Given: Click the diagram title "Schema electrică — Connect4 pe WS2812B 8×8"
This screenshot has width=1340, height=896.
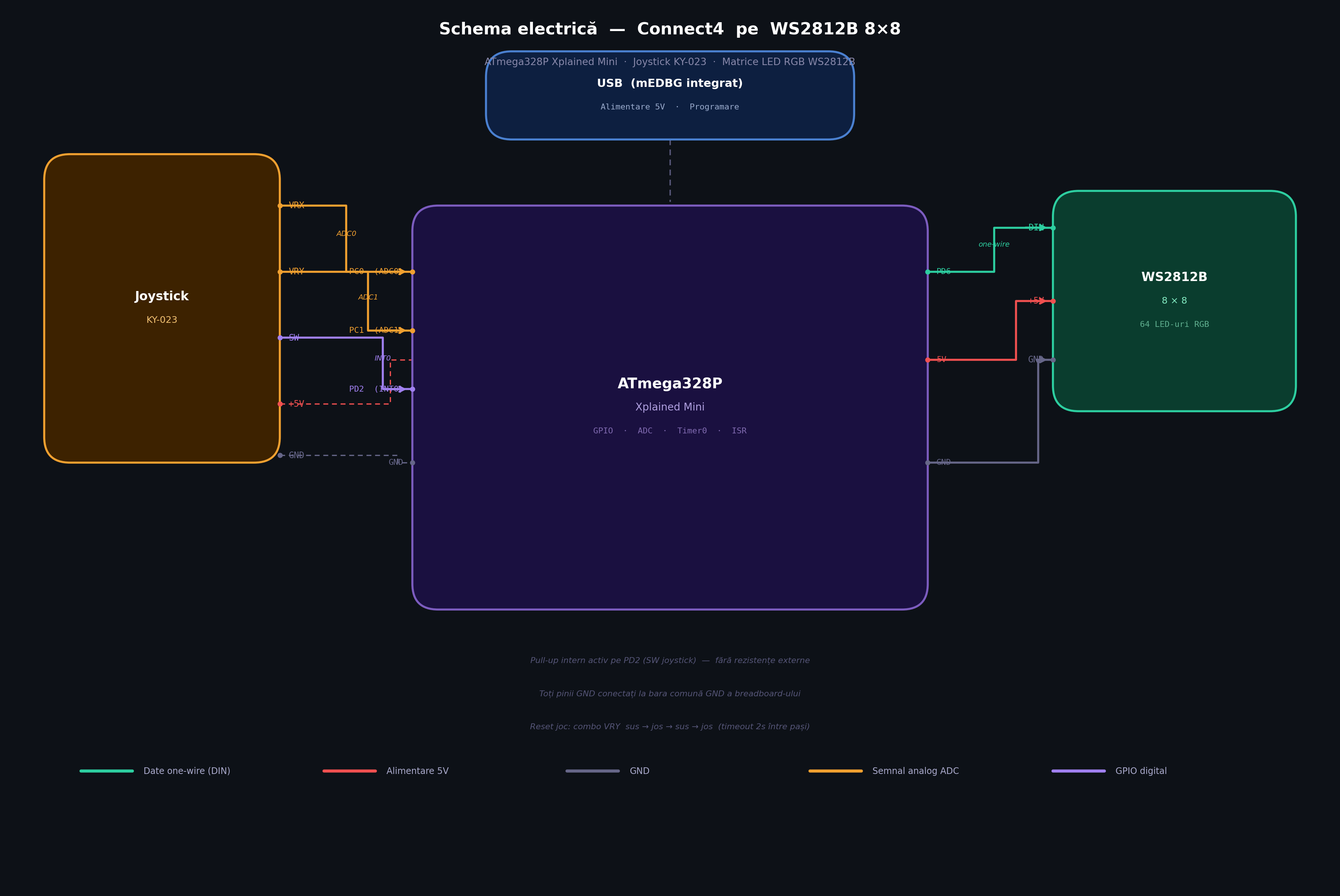Looking at the screenshot, I should pyautogui.click(x=670, y=29).
